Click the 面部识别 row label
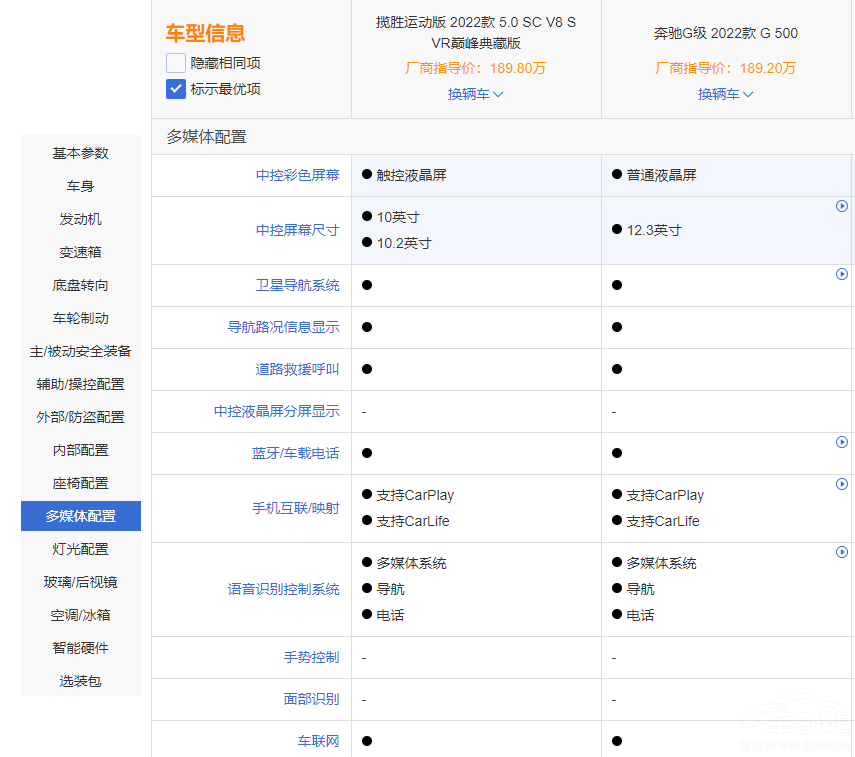 [312, 699]
